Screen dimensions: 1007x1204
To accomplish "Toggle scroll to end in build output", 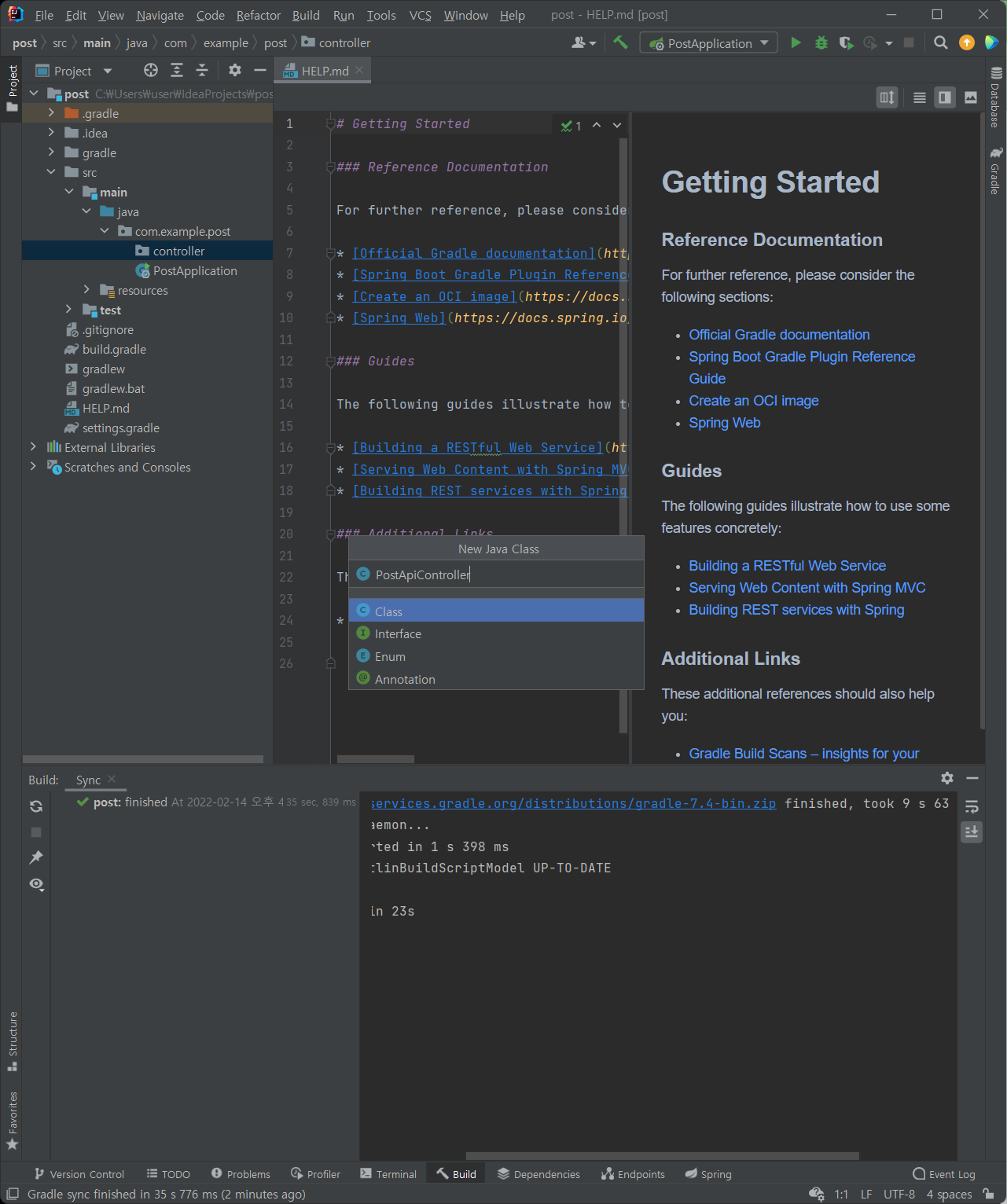I will 972,831.
